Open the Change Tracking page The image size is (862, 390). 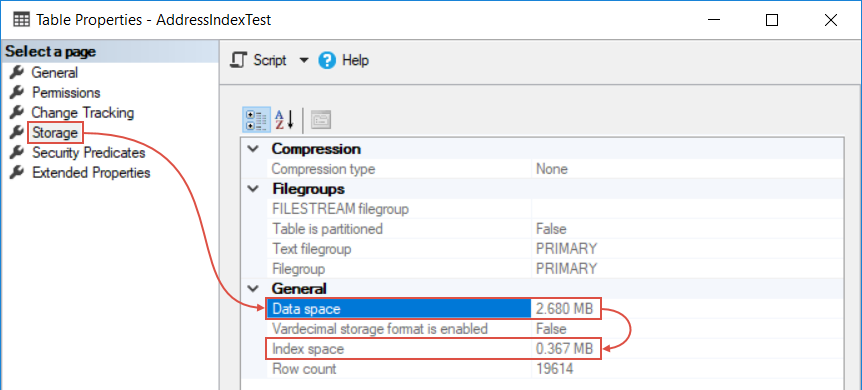pyautogui.click(x=82, y=112)
